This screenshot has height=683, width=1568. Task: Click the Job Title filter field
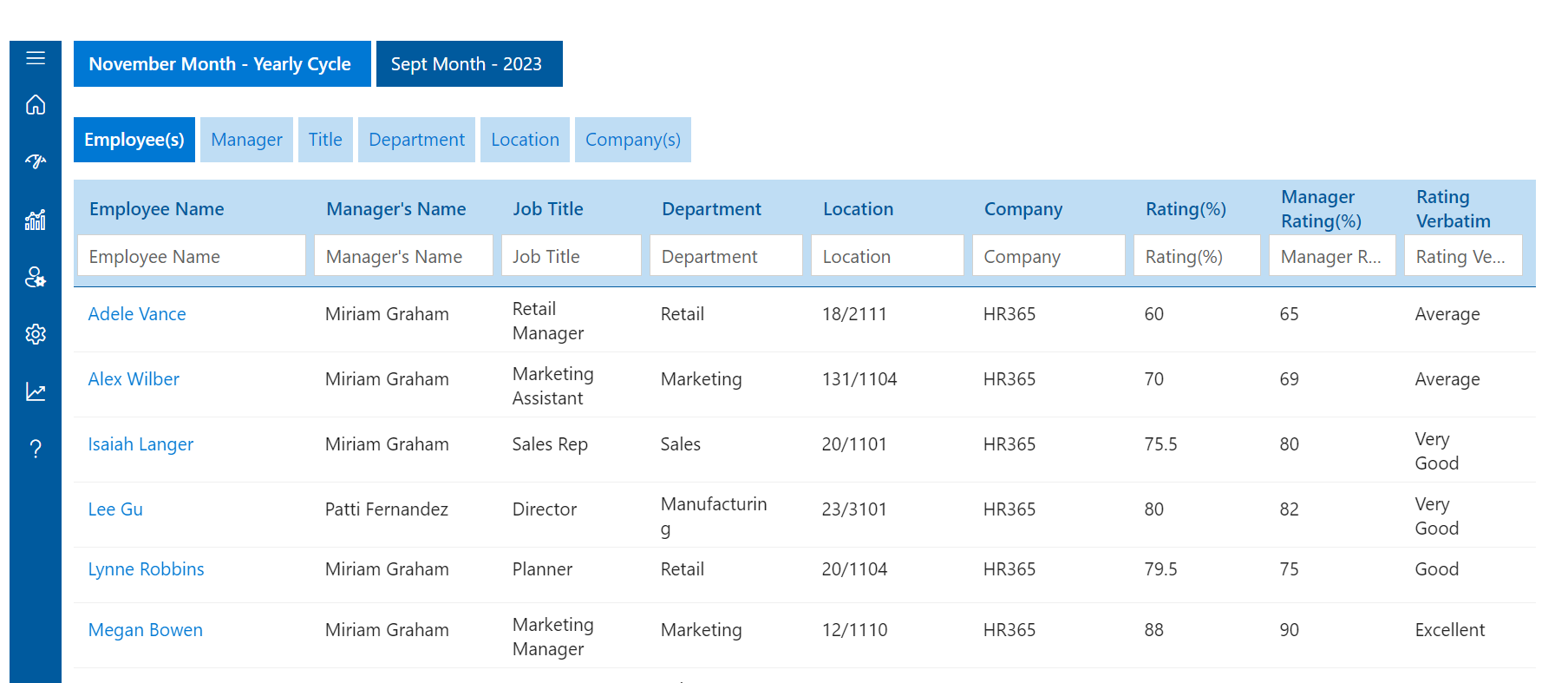[571, 256]
